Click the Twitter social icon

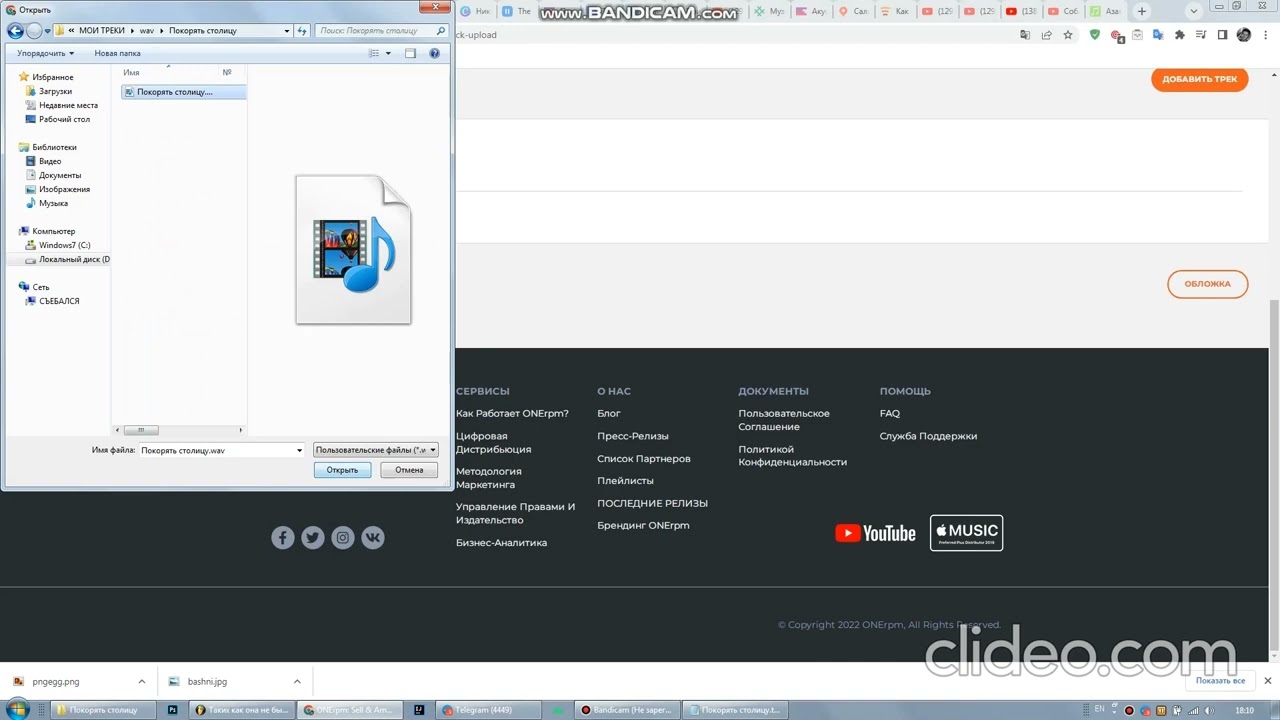(x=313, y=538)
